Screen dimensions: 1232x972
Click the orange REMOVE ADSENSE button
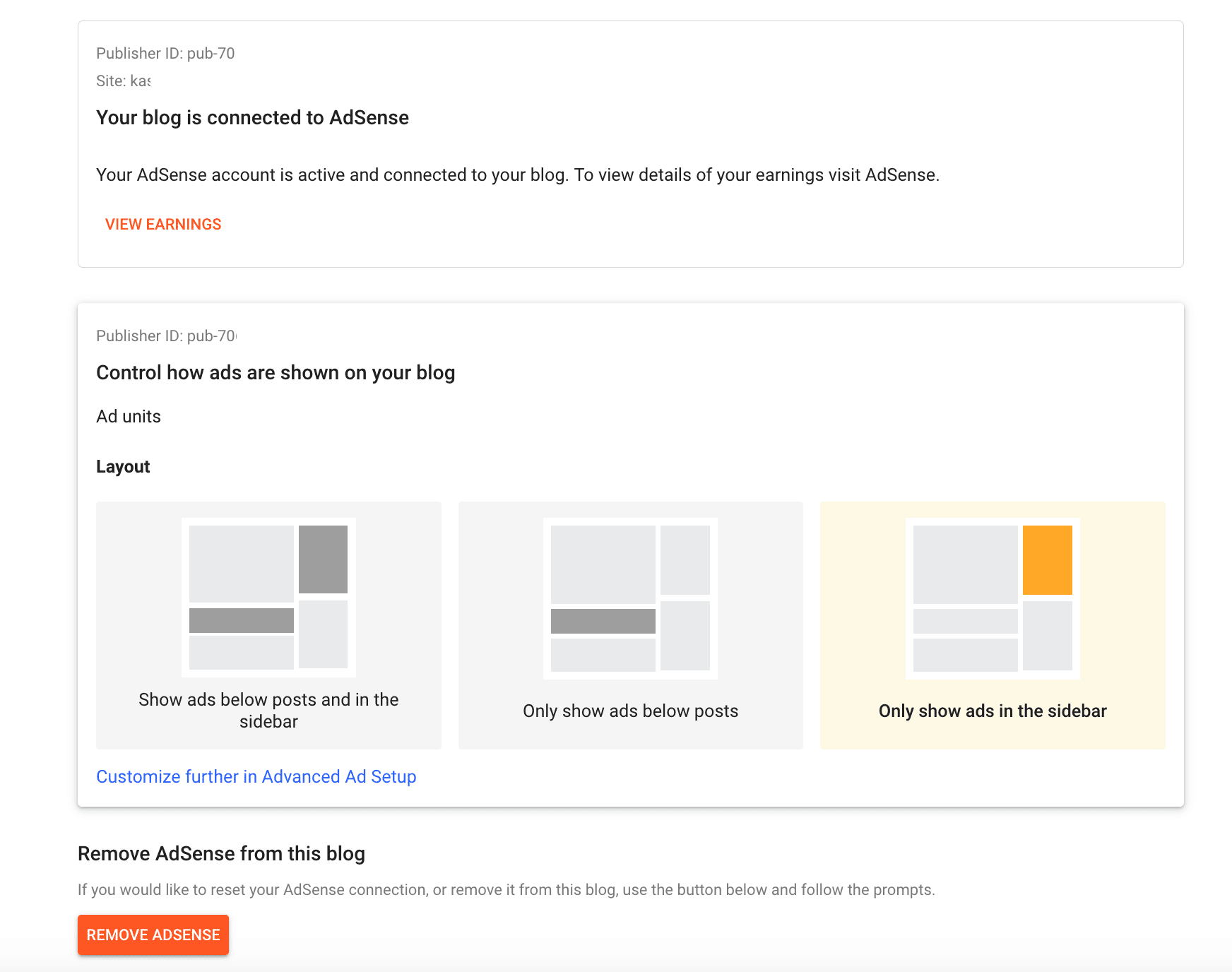pos(153,935)
